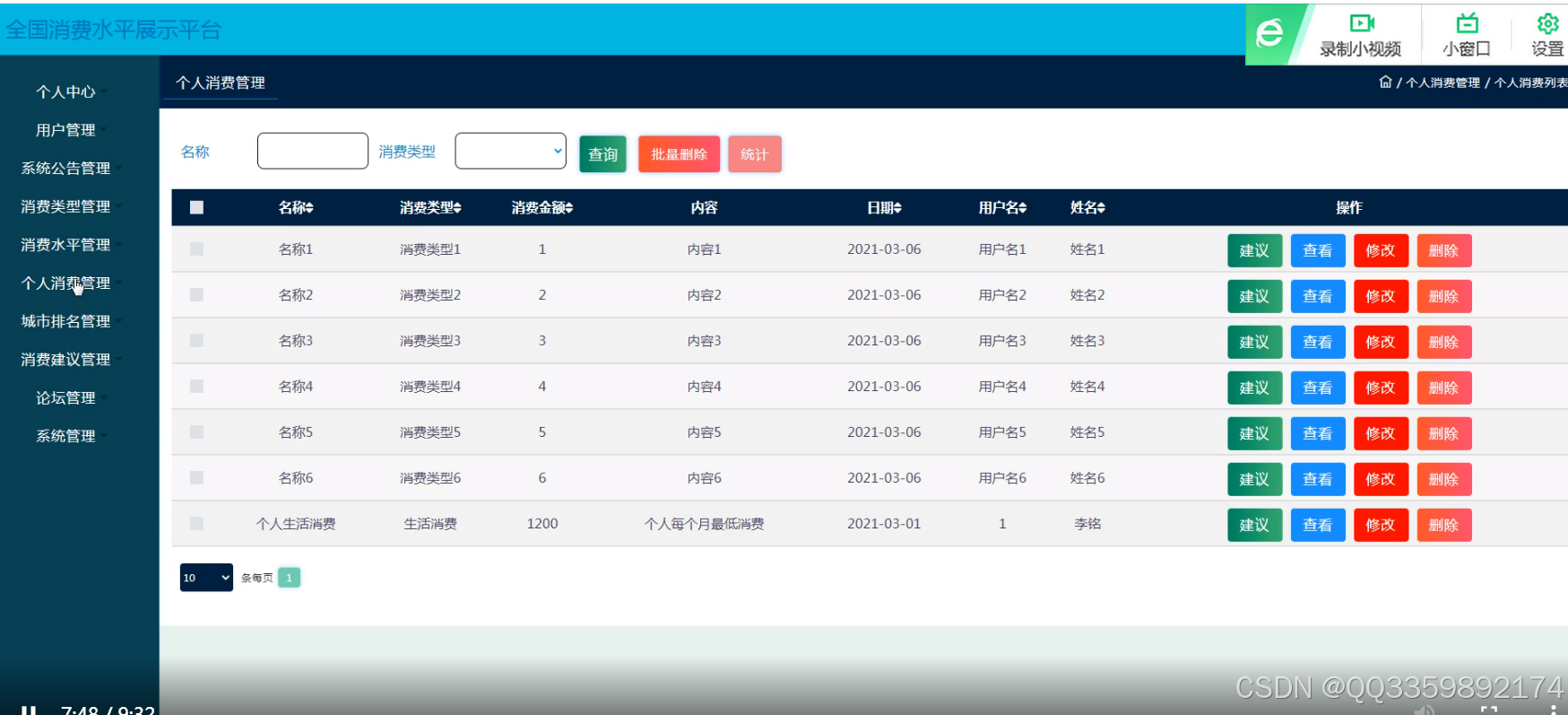1568x715 pixels.
Task: Click the 李铭 name cell
Action: [1087, 524]
